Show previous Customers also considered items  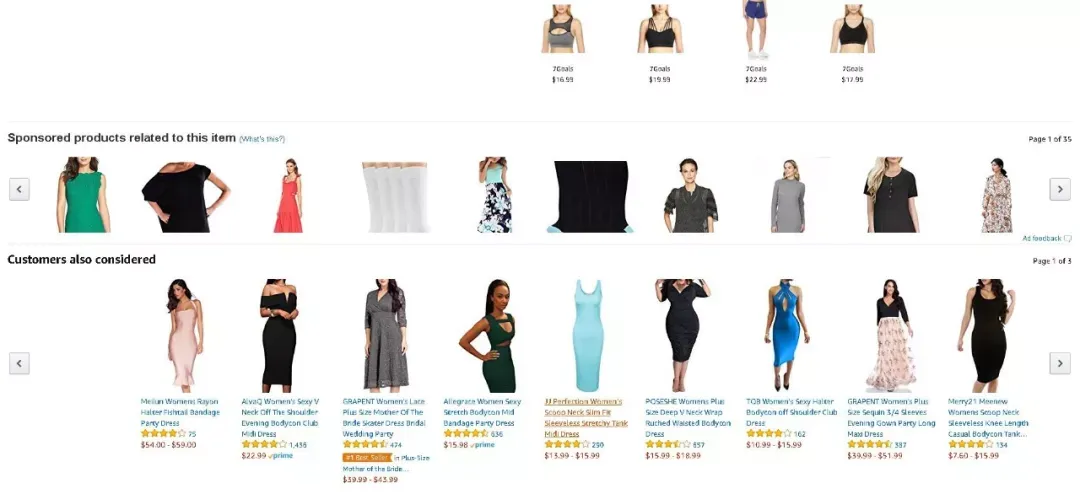click(19, 363)
